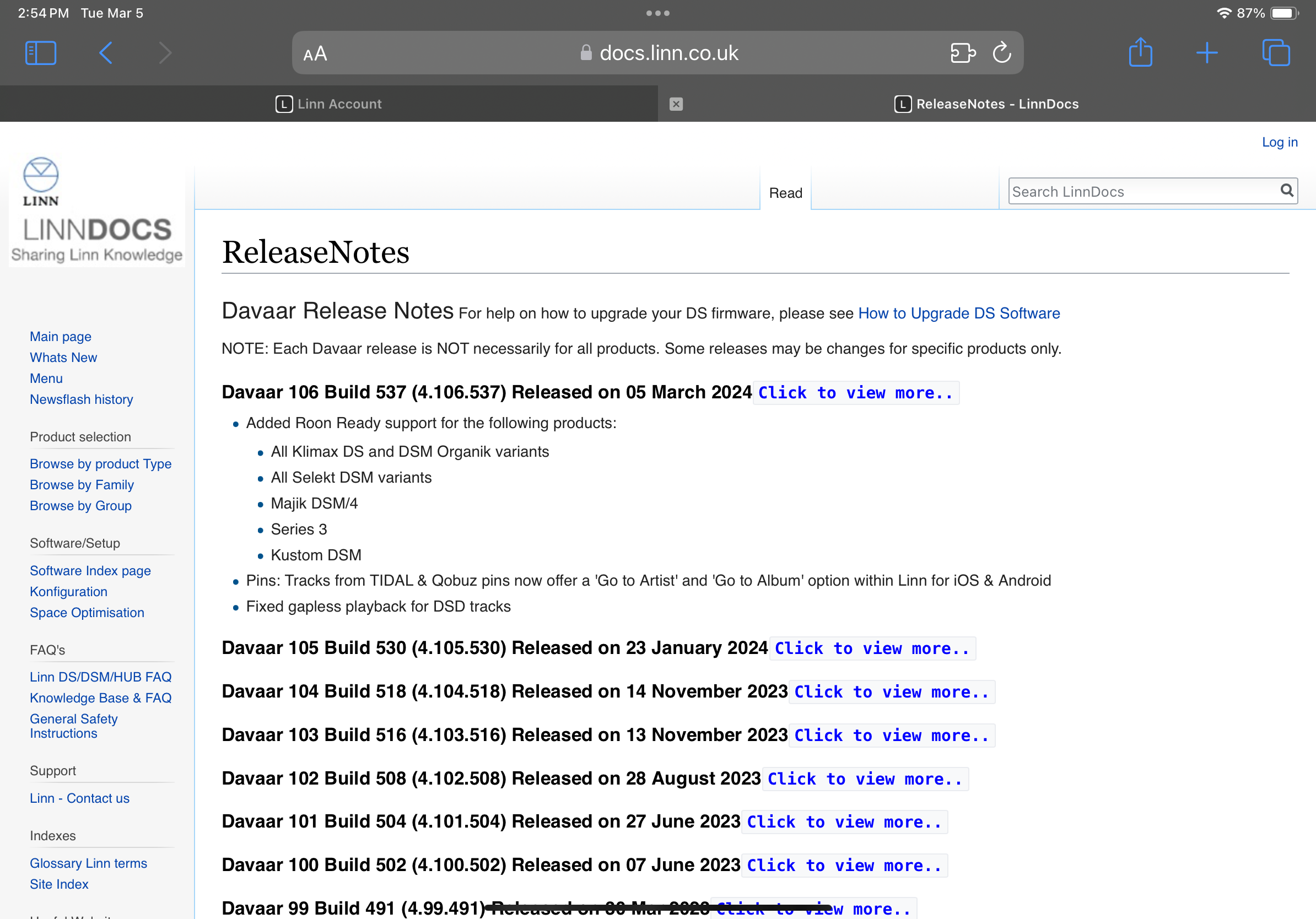Click the LinnDocs search magnifier icon
1316x919 pixels.
(x=1286, y=190)
